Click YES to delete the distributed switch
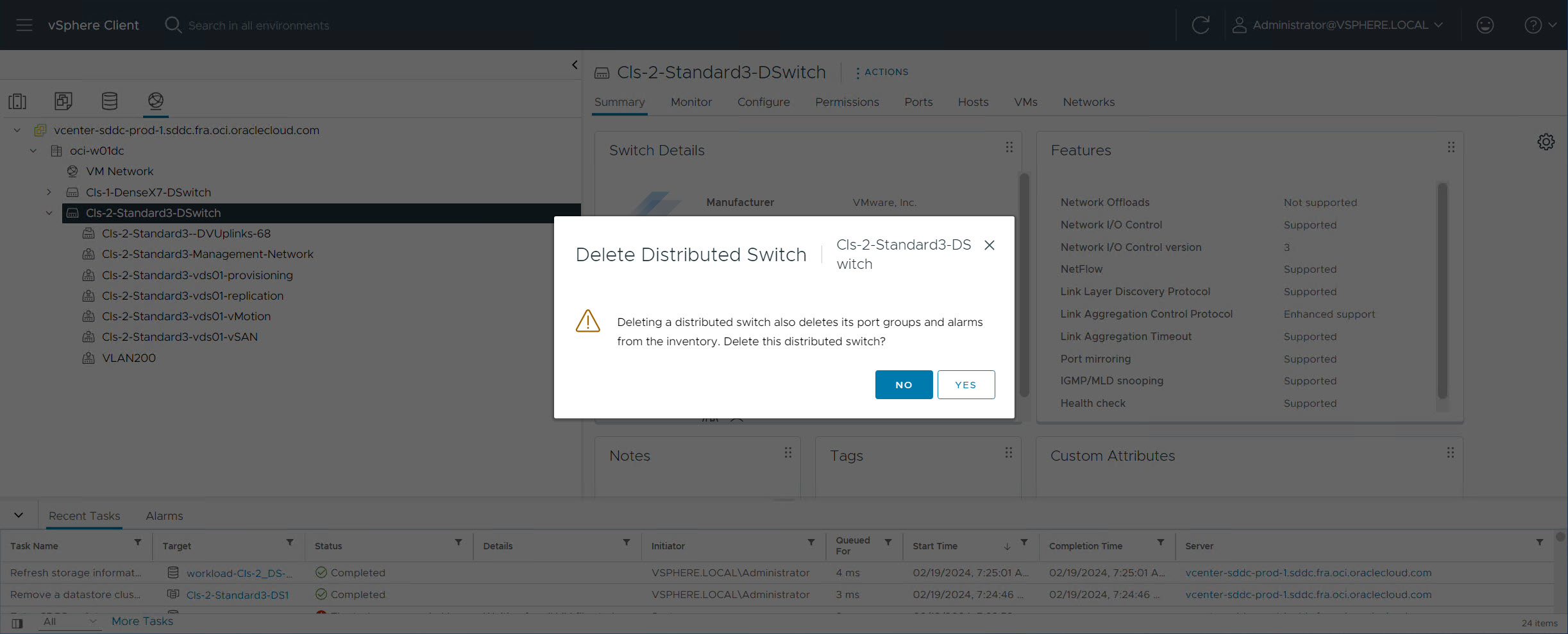Viewport: 1568px width, 634px height. pyautogui.click(x=966, y=384)
